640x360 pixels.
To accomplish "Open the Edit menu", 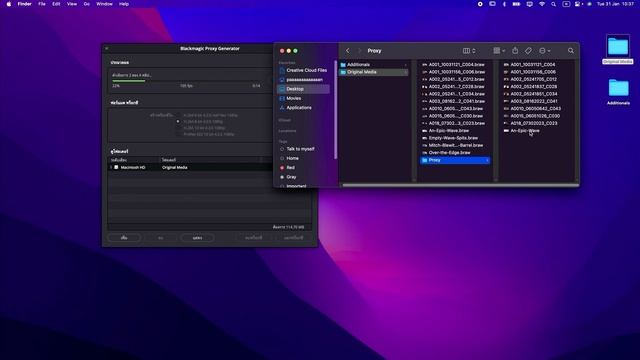I will 56,4.
